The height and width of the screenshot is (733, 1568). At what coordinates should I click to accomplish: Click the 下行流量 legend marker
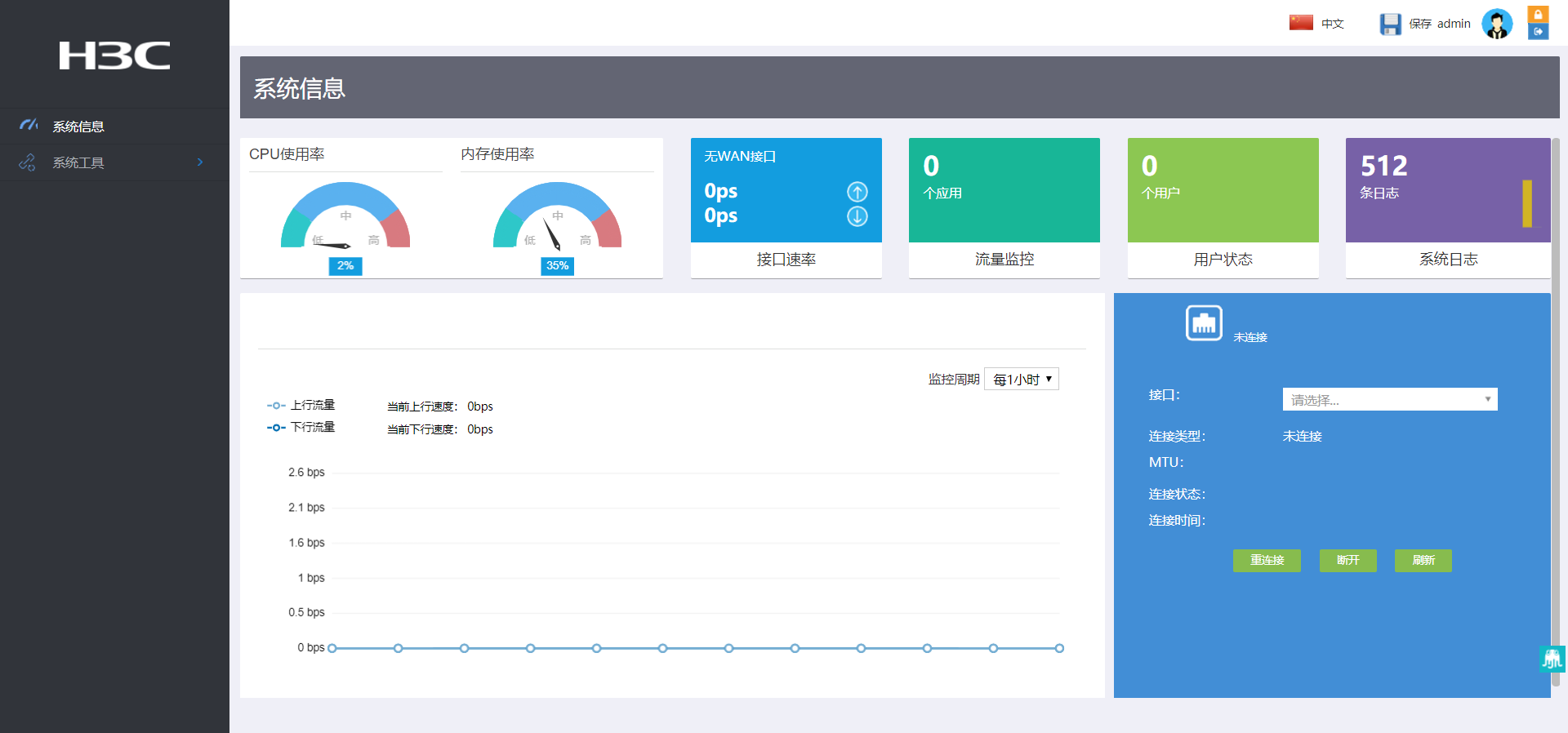click(x=276, y=428)
